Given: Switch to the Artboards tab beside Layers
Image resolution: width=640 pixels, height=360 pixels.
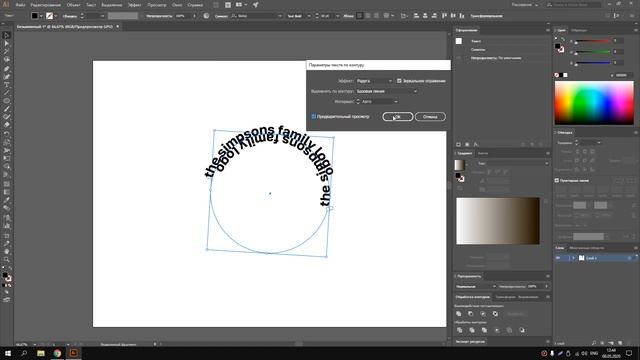Looking at the screenshot, I should [587, 247].
